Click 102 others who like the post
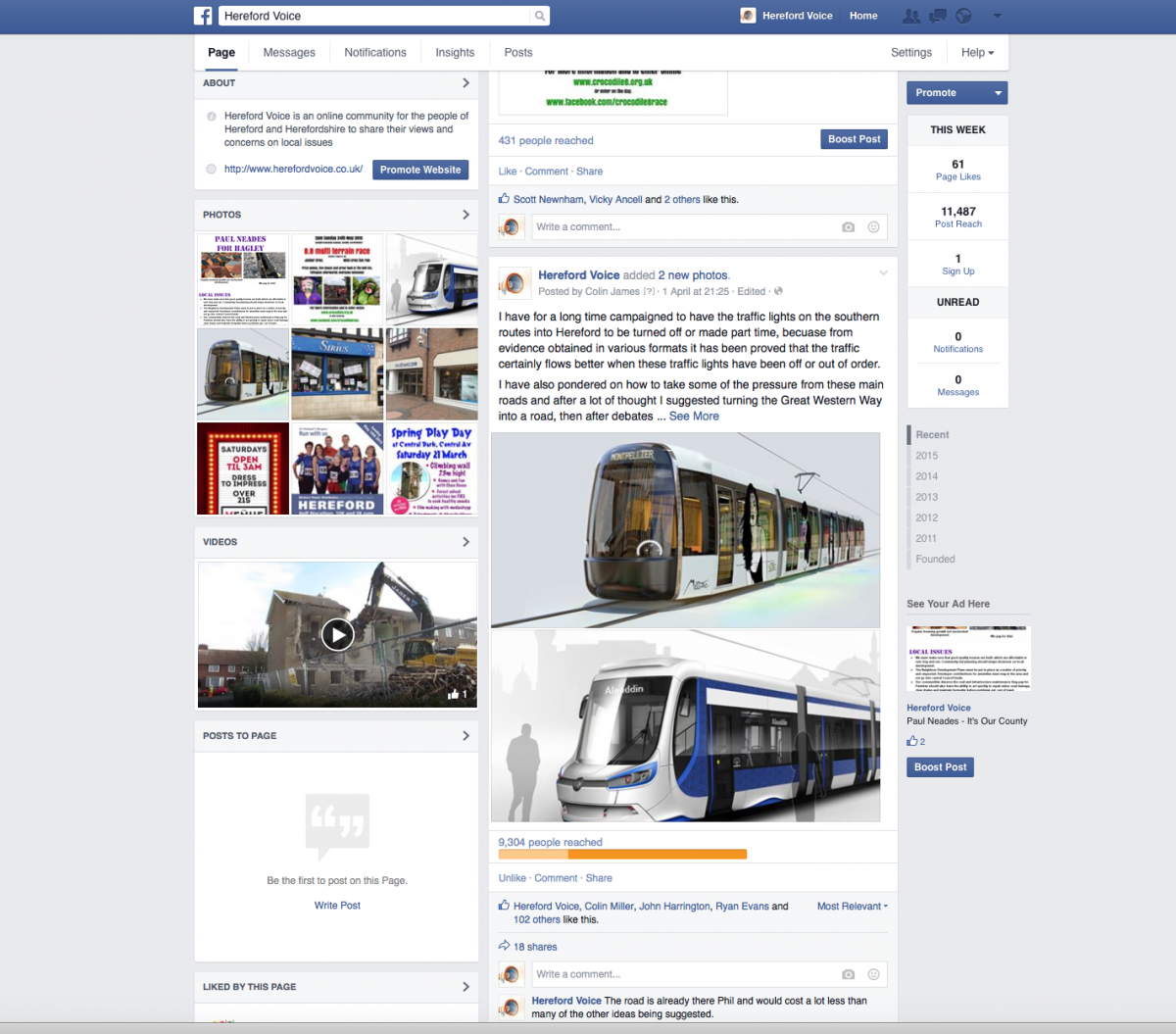This screenshot has width=1176, height=1034. coord(537,919)
